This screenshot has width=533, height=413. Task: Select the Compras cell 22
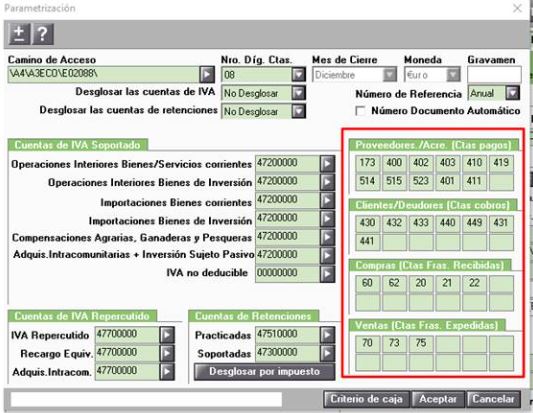tap(475, 284)
